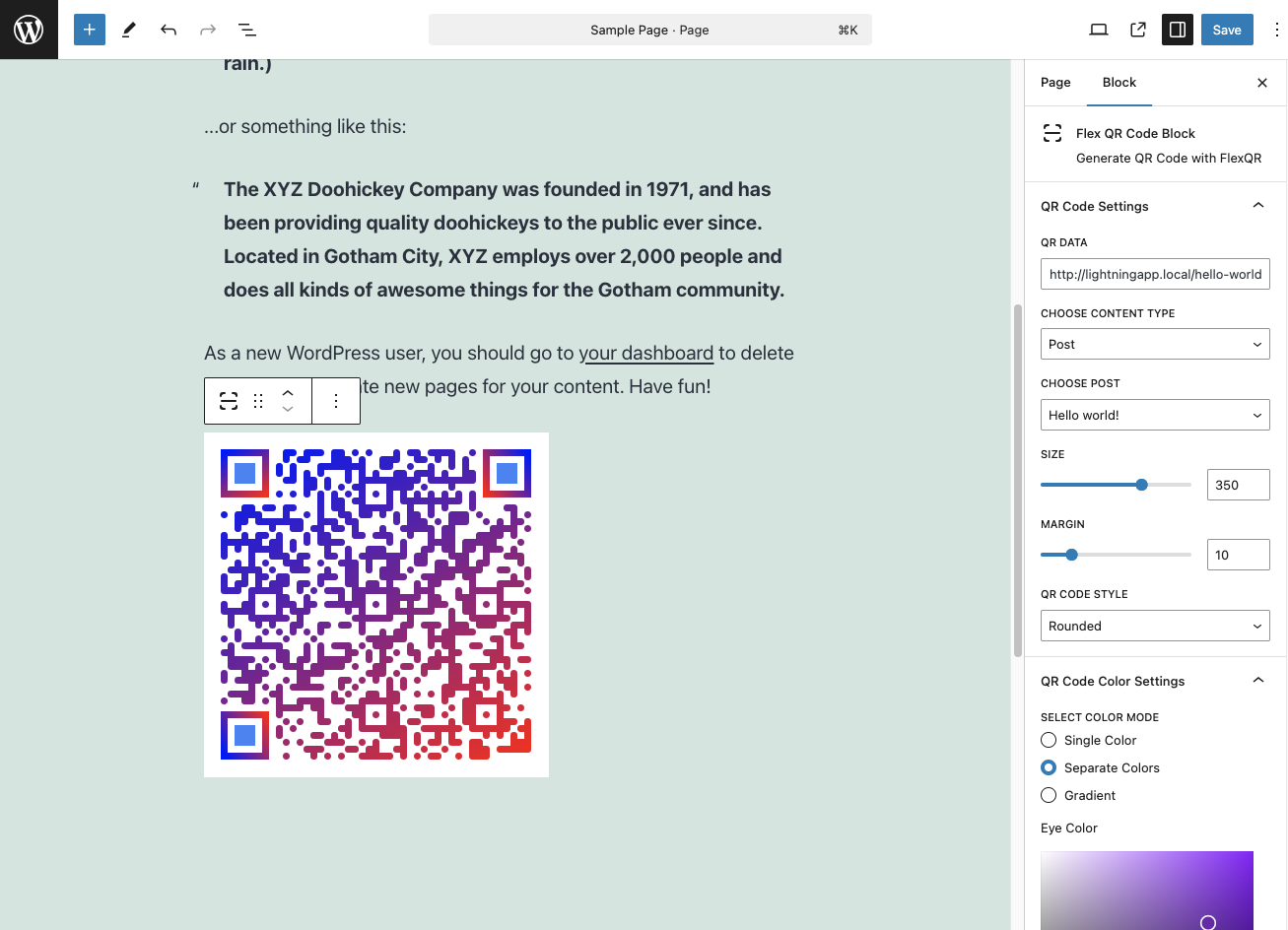This screenshot has width=1288, height=930.
Task: Select the pencil Tools icon
Action: point(129,30)
